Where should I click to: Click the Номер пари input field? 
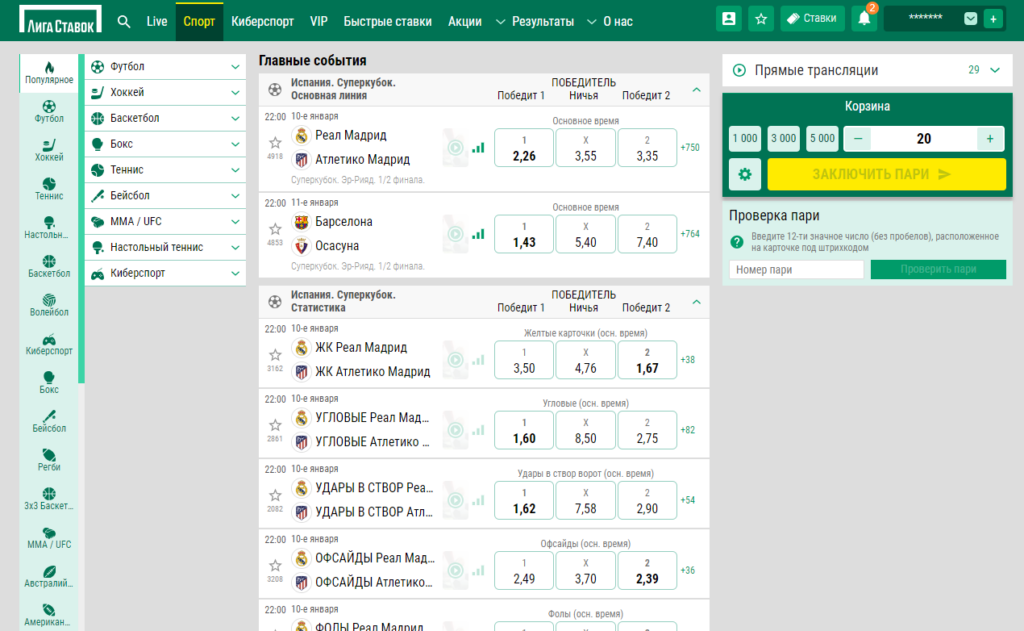(796, 269)
